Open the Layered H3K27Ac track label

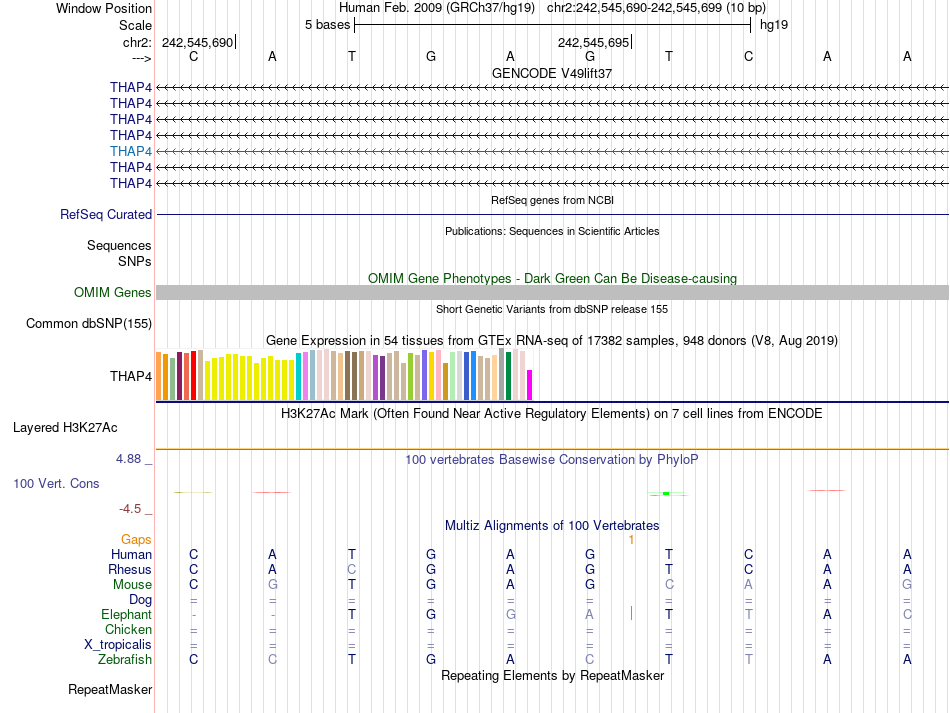click(x=65, y=427)
